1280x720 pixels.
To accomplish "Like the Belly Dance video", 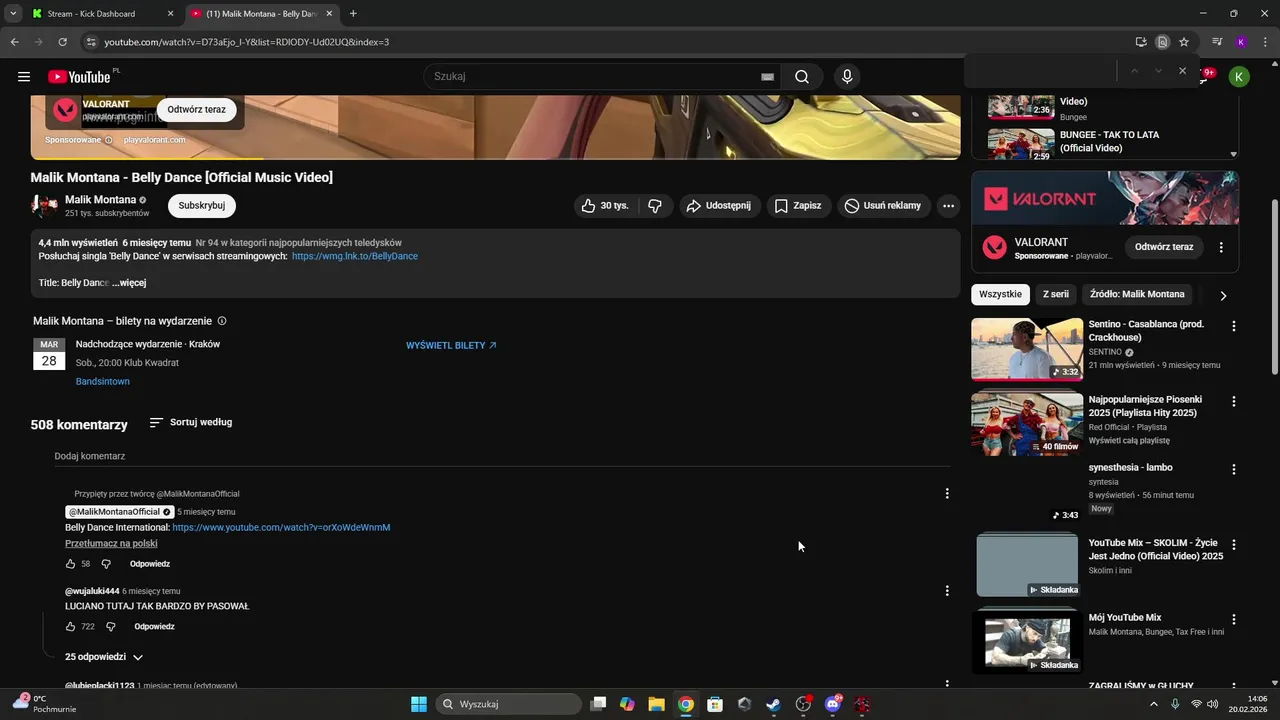I will coord(606,206).
